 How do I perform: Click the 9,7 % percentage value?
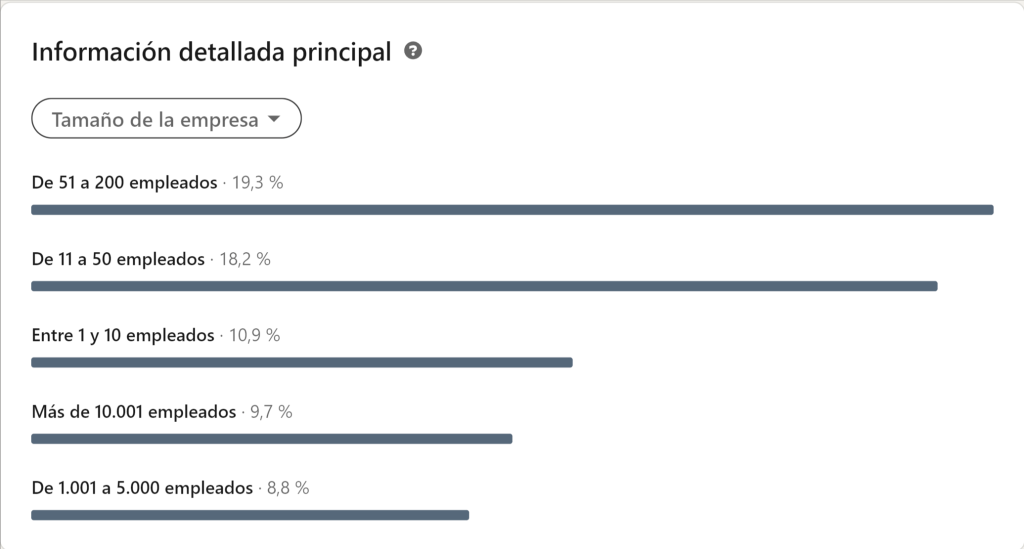click(270, 411)
